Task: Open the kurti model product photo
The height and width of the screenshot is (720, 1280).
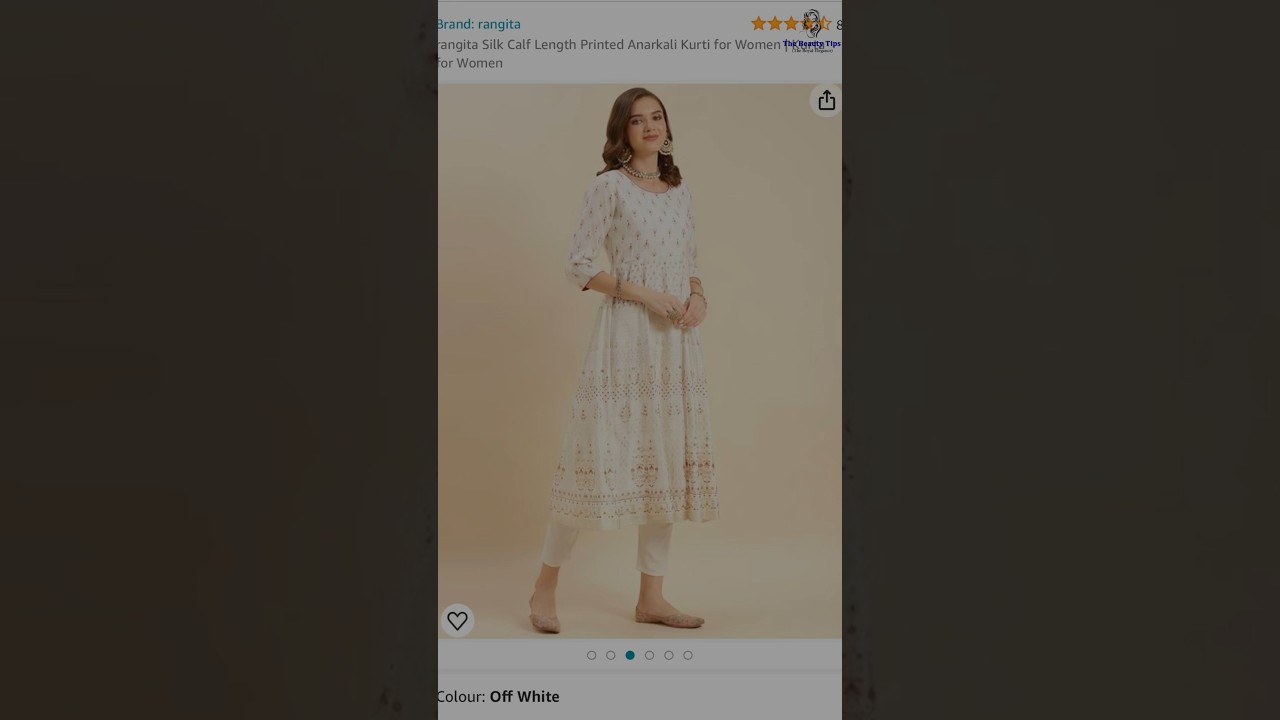Action: coord(640,361)
